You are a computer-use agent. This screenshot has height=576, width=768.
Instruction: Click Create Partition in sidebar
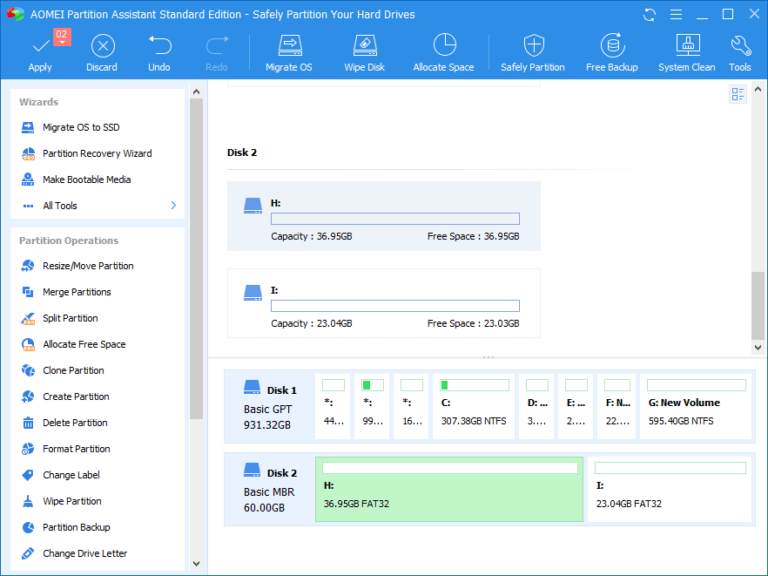click(75, 396)
